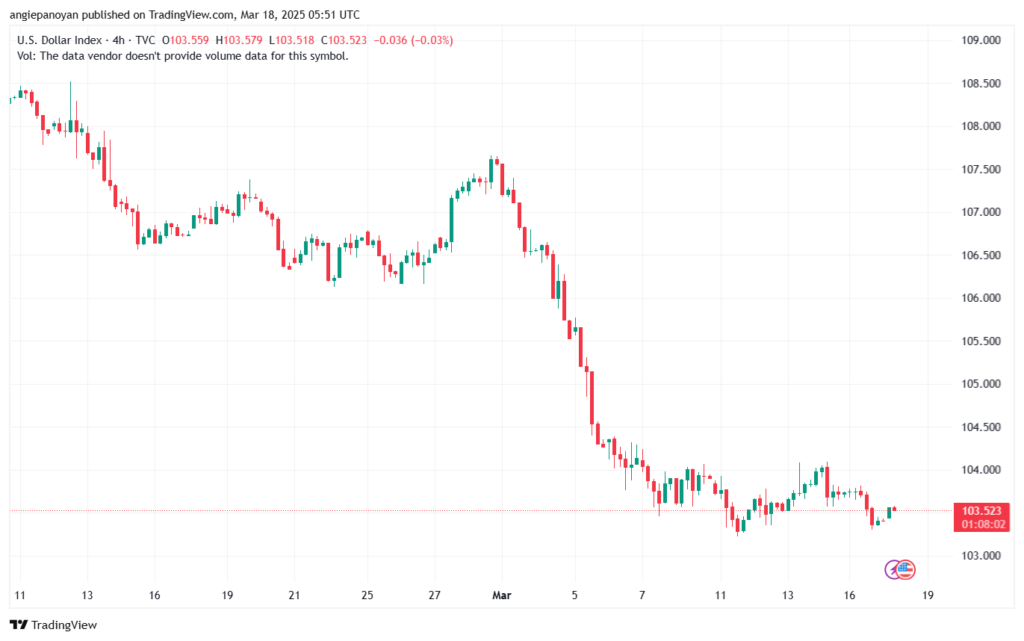
Task: Click the open value O103.559
Action: tap(185, 40)
